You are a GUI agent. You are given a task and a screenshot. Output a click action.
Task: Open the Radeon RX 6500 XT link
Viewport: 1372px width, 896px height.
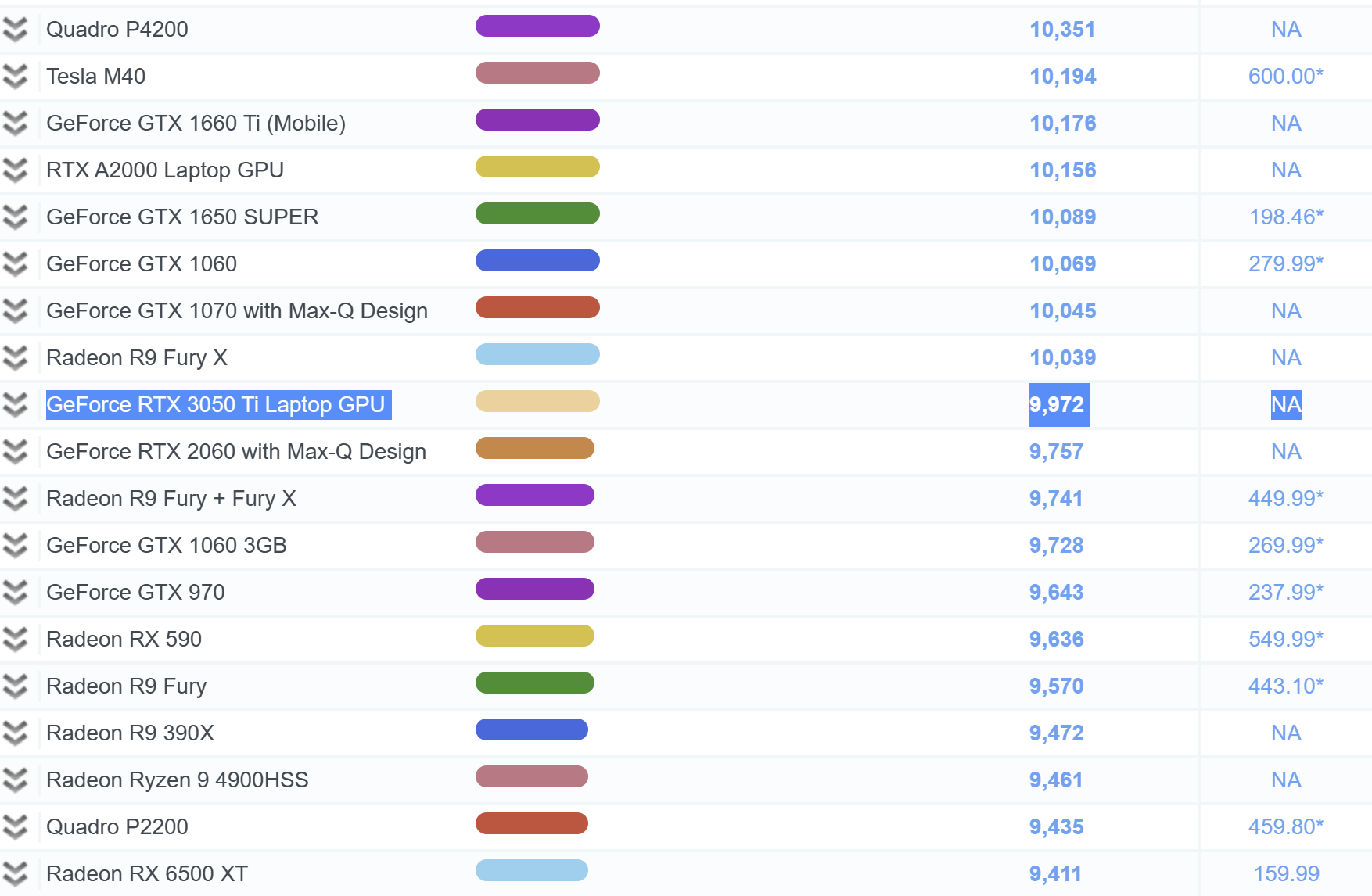[x=147, y=874]
